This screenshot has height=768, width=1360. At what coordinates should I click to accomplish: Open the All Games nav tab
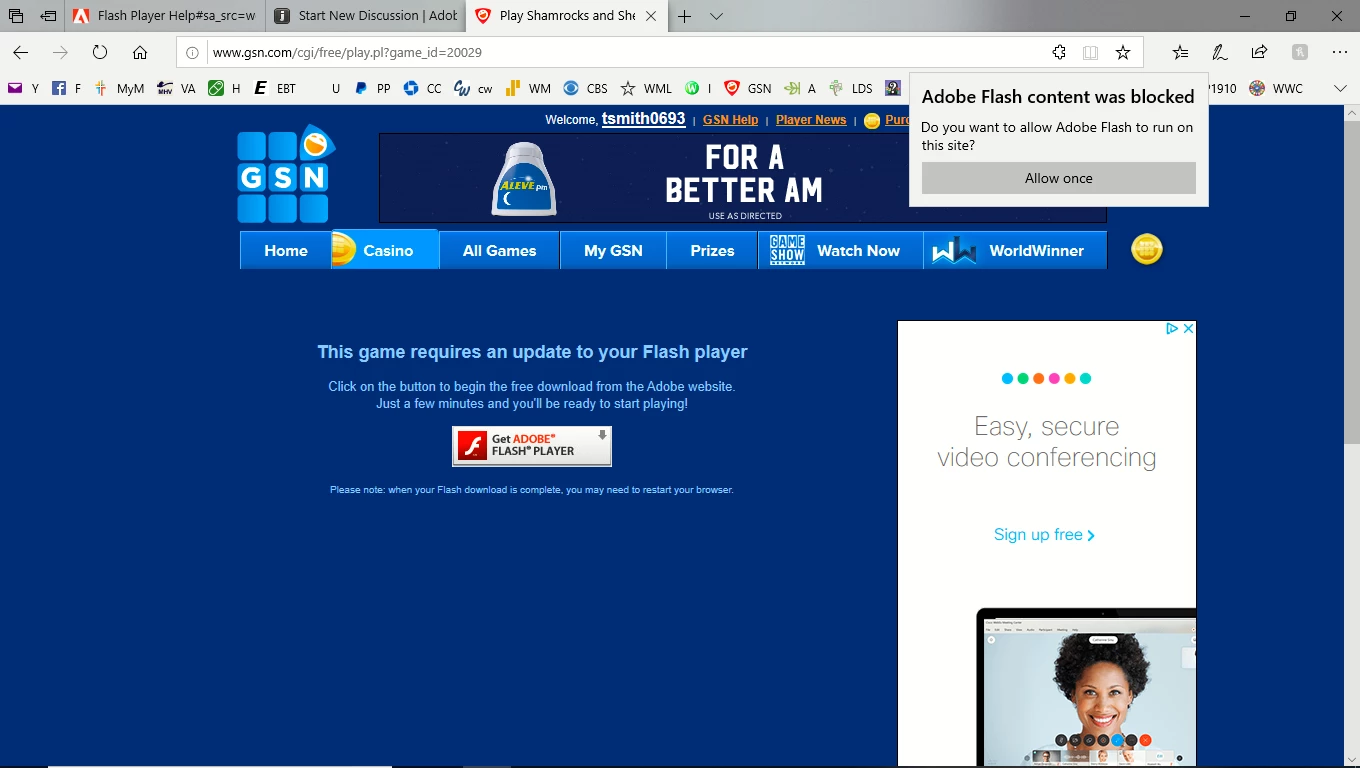[499, 251]
